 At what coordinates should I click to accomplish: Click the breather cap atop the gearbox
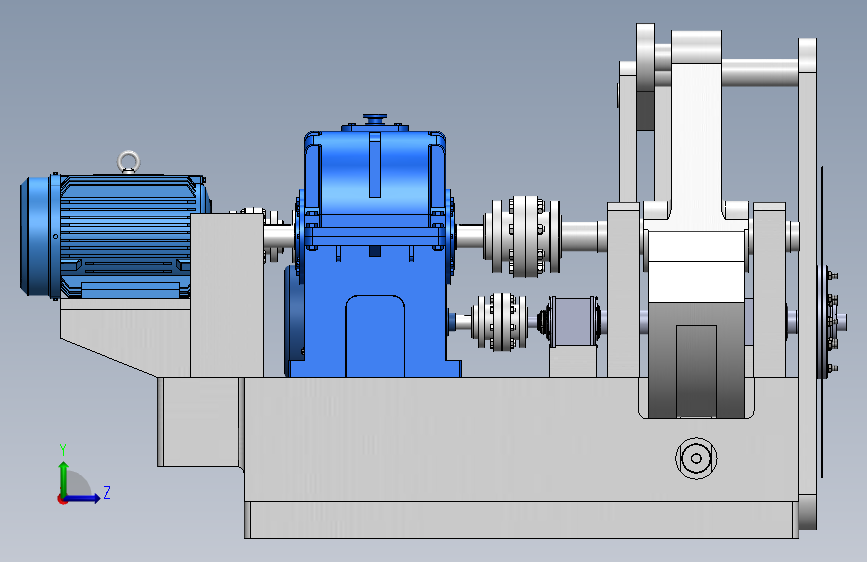click(375, 119)
